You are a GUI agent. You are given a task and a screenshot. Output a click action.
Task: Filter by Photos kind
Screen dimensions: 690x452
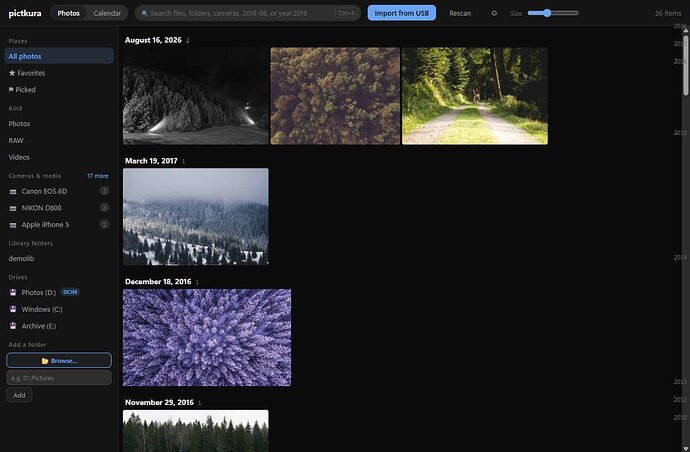click(x=59, y=124)
